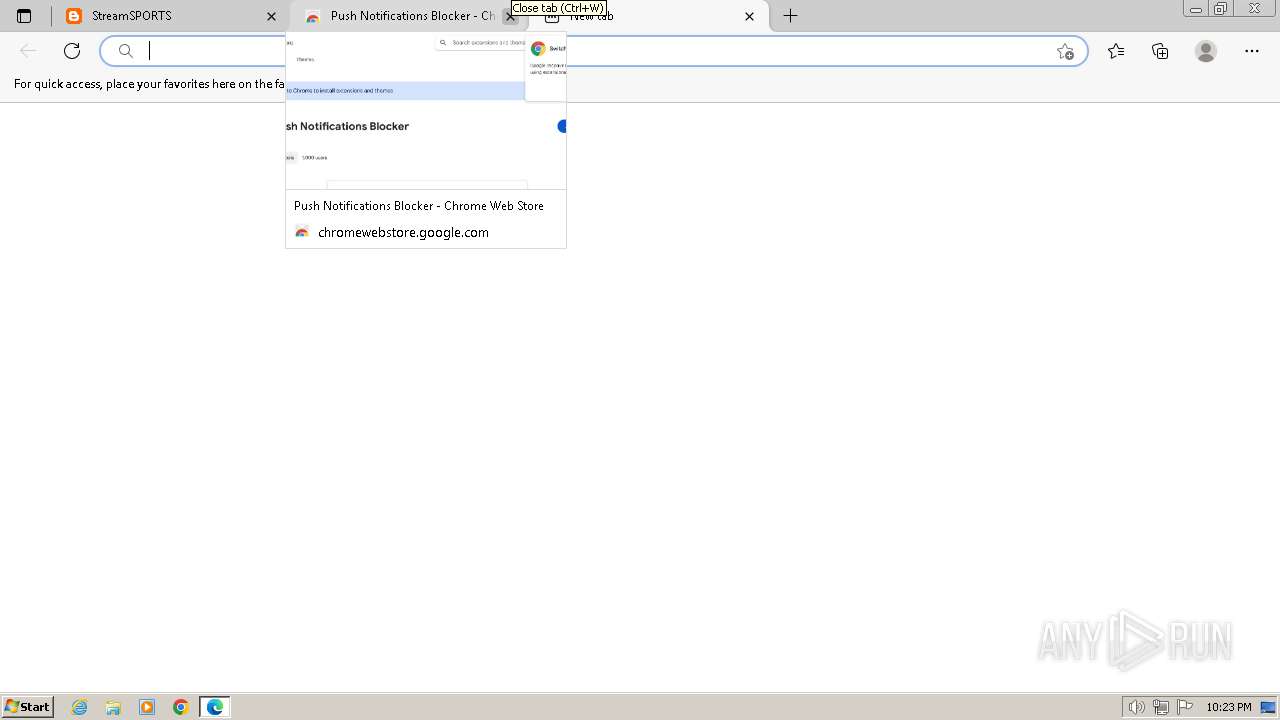Open File Explorer from taskbar
The width and height of the screenshot is (1280, 720).
point(113,707)
